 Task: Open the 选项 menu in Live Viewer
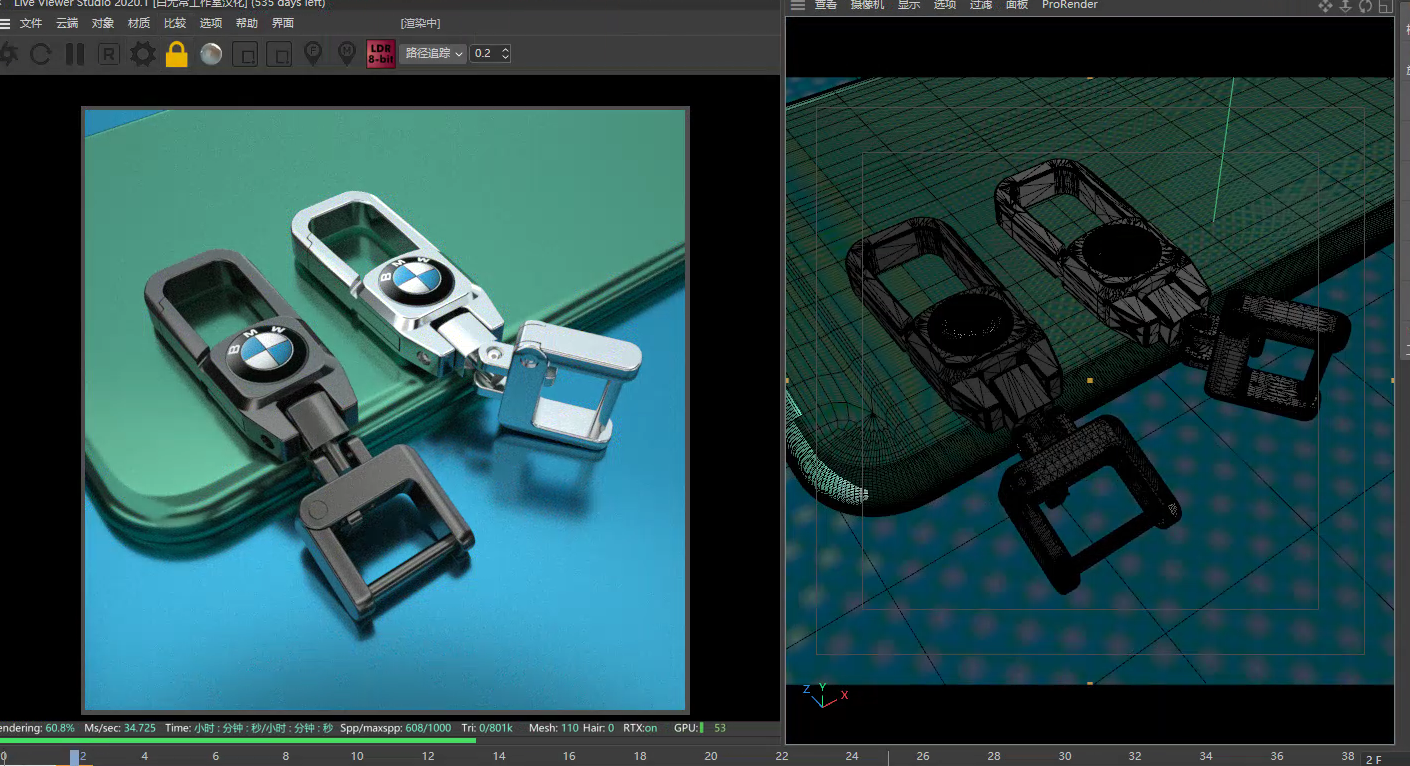click(x=211, y=23)
